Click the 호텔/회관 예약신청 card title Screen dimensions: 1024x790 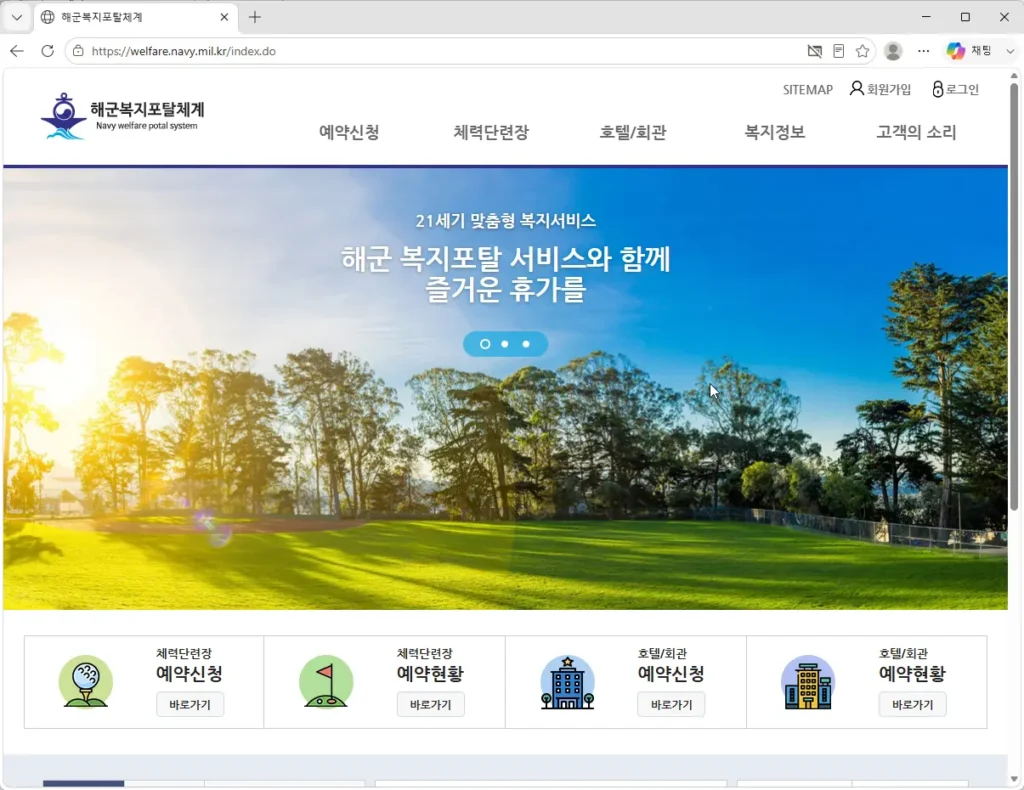(x=671, y=673)
